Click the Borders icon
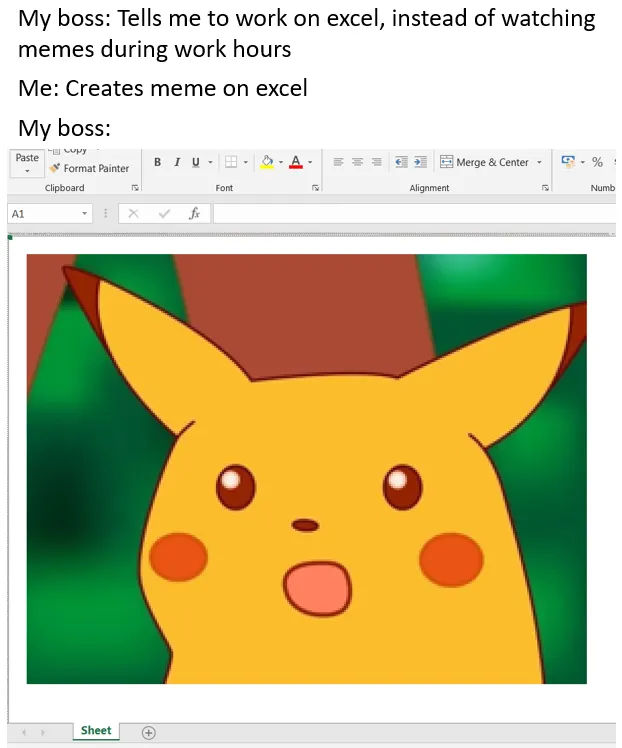This screenshot has height=748, width=622. coord(231,162)
